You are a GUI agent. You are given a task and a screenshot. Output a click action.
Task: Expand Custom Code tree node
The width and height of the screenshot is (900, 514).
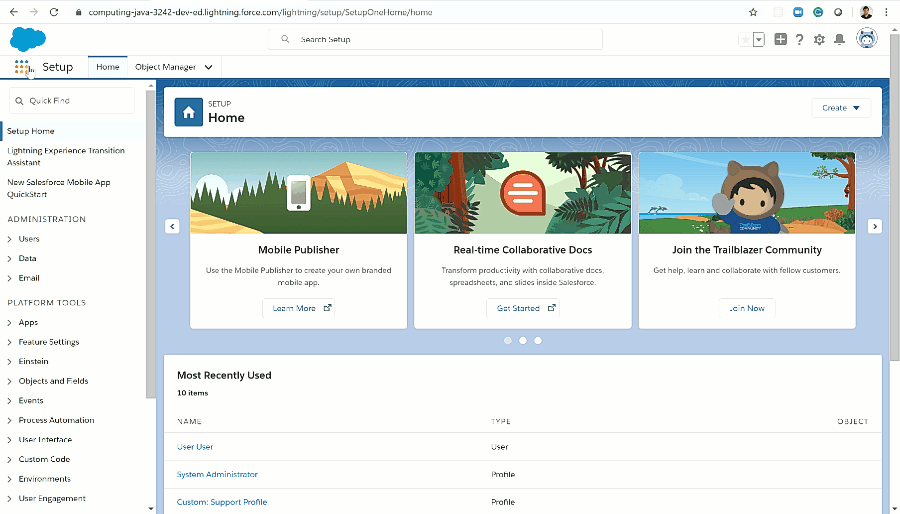pos(9,460)
